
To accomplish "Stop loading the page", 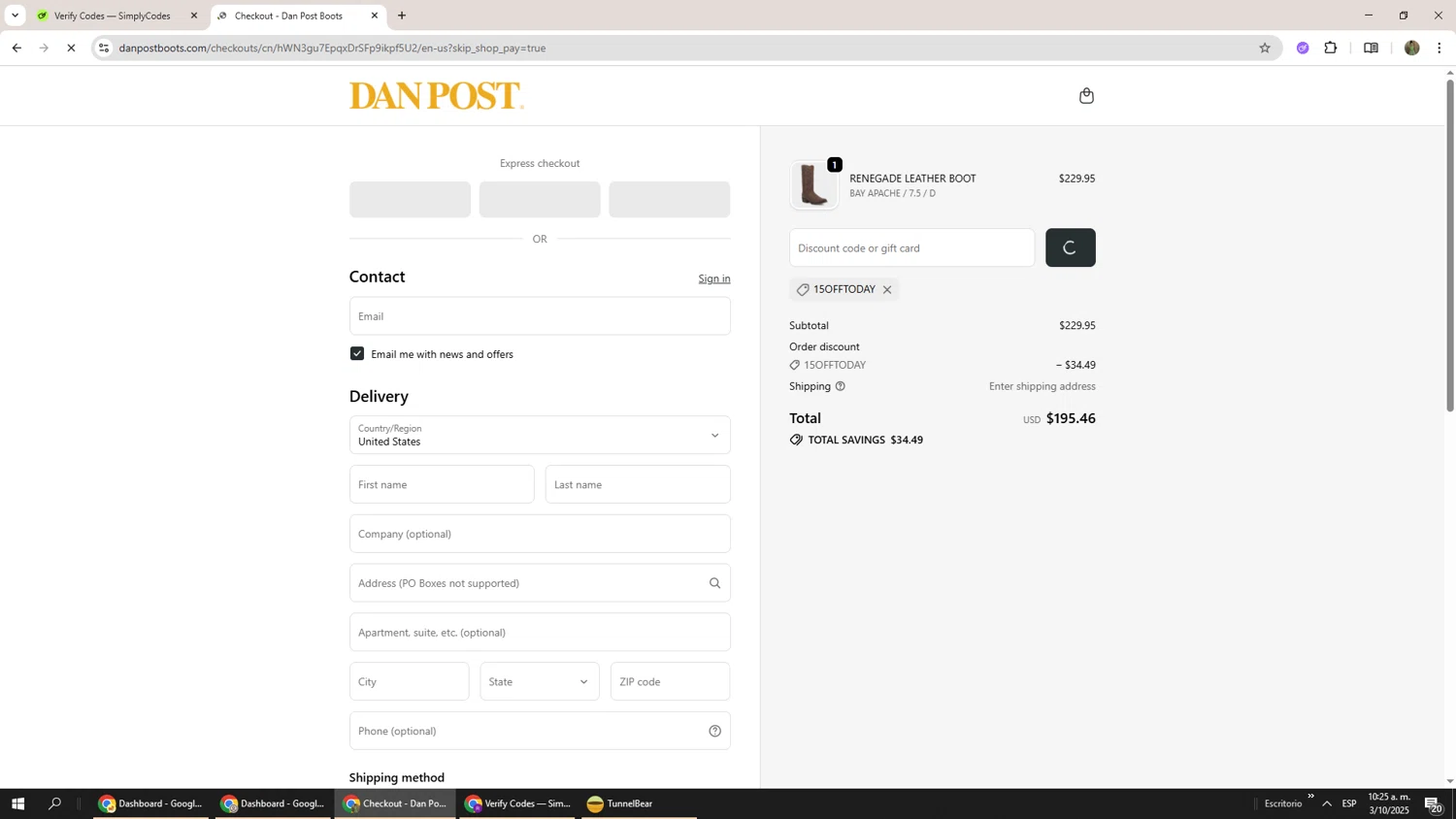I will tap(71, 48).
